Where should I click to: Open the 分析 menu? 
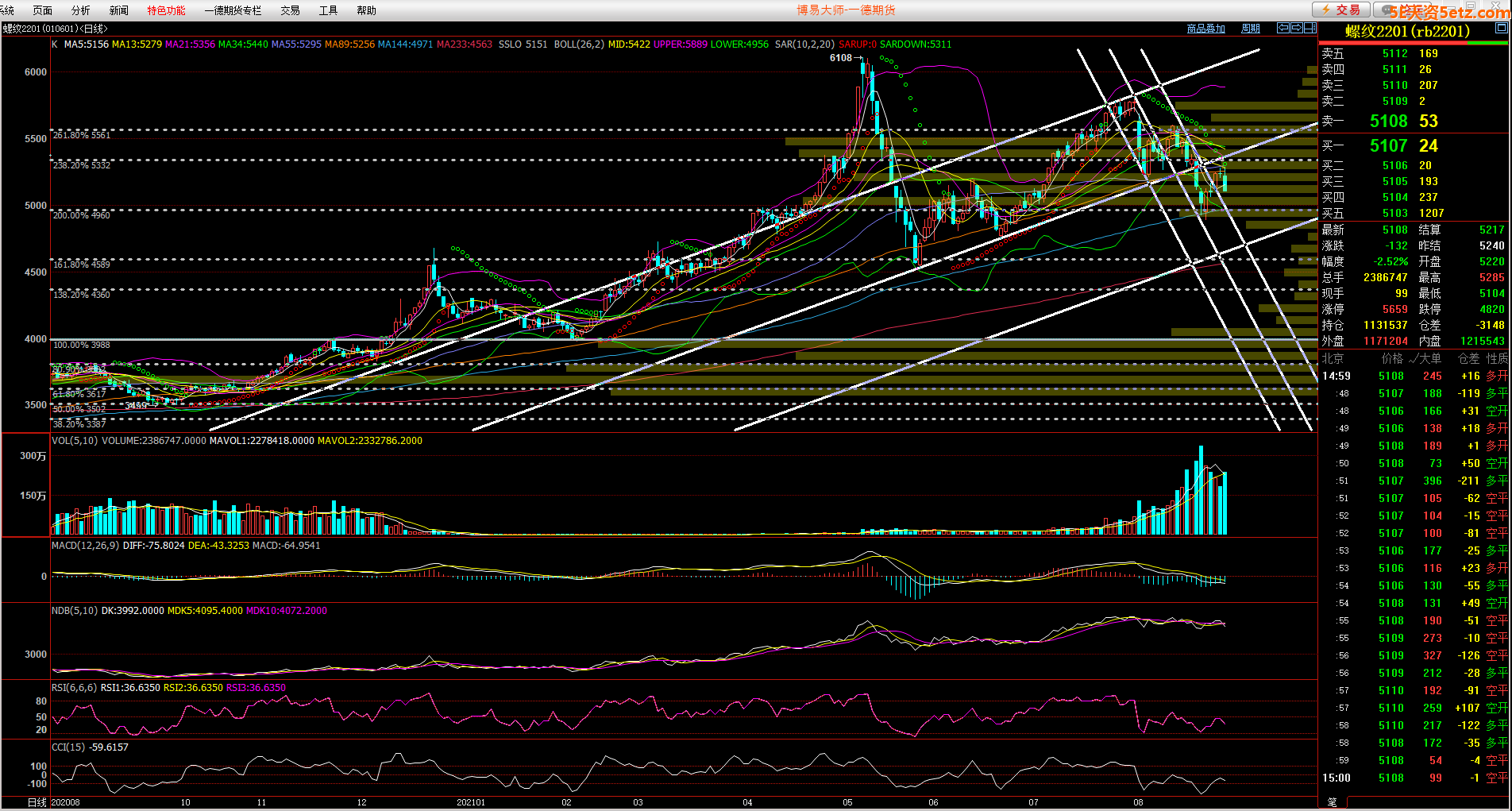(x=80, y=10)
